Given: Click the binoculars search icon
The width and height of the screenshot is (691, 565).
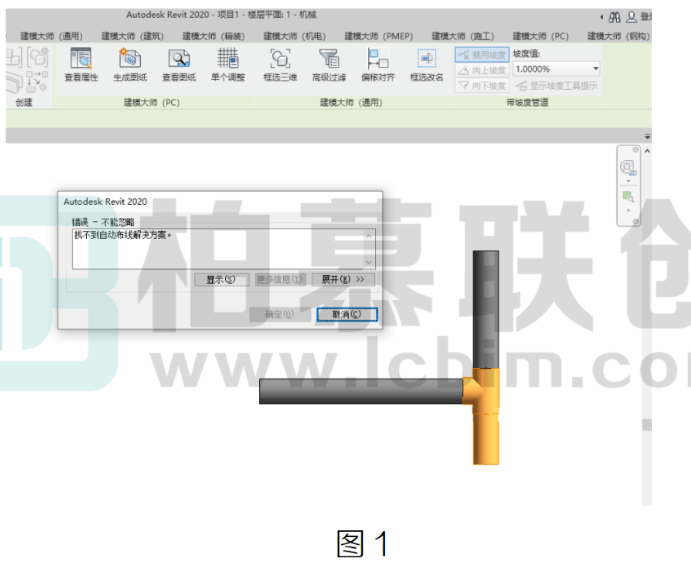Looking at the screenshot, I should pos(615,17).
